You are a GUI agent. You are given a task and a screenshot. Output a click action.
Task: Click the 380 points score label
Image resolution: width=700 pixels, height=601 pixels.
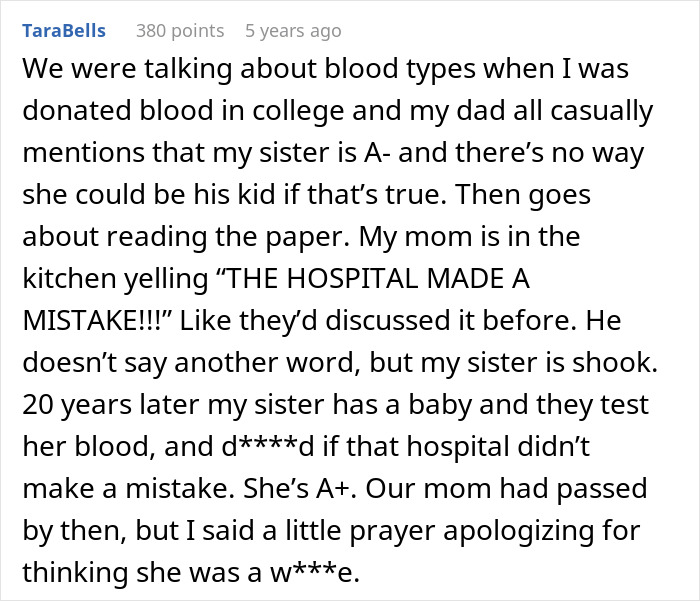179,31
